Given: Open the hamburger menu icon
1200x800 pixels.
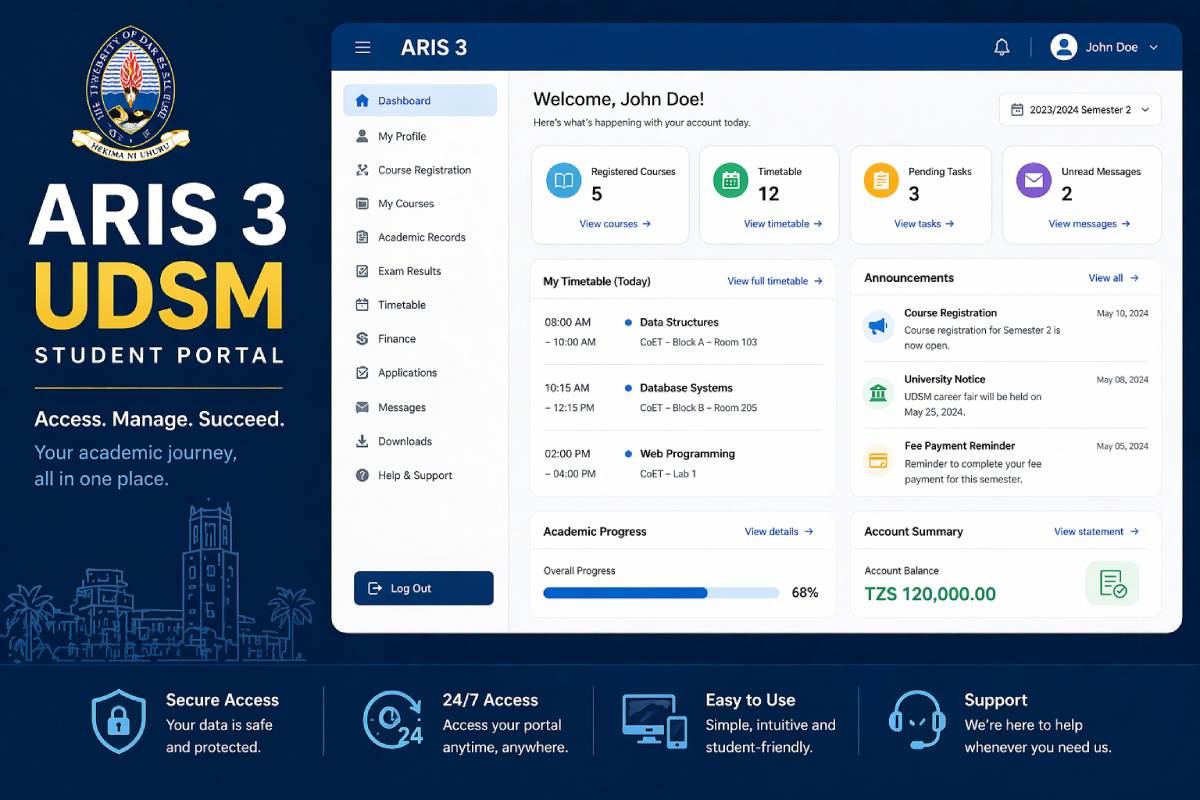Looking at the screenshot, I should click(363, 48).
